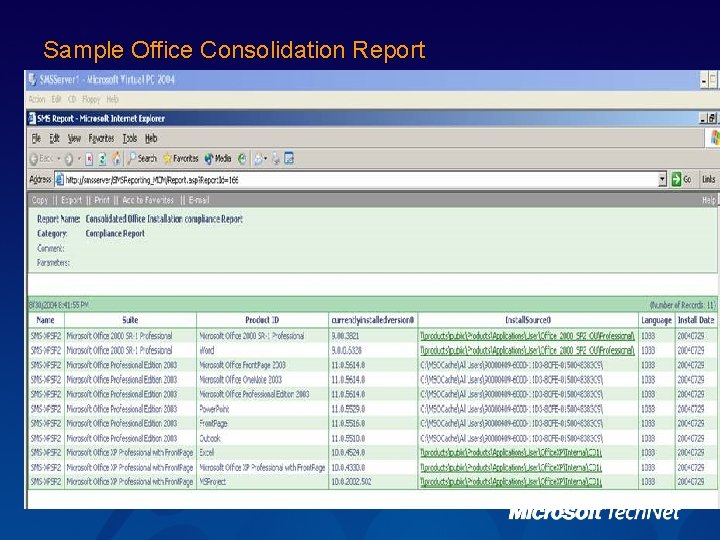Click the page icon in address bar
720x540 pixels.
60,180
